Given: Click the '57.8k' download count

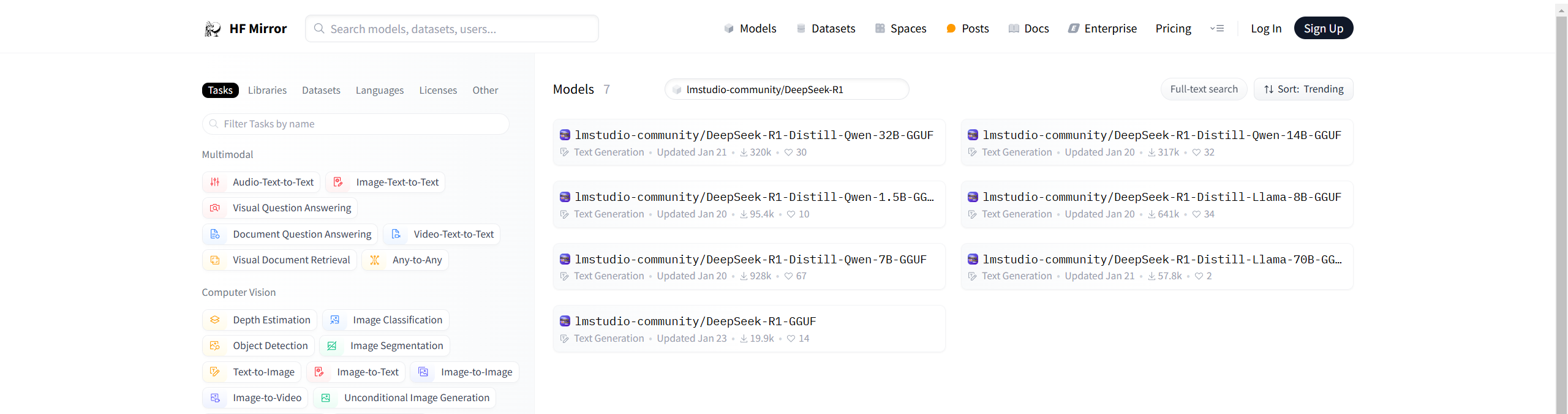Looking at the screenshot, I should click(x=1170, y=276).
